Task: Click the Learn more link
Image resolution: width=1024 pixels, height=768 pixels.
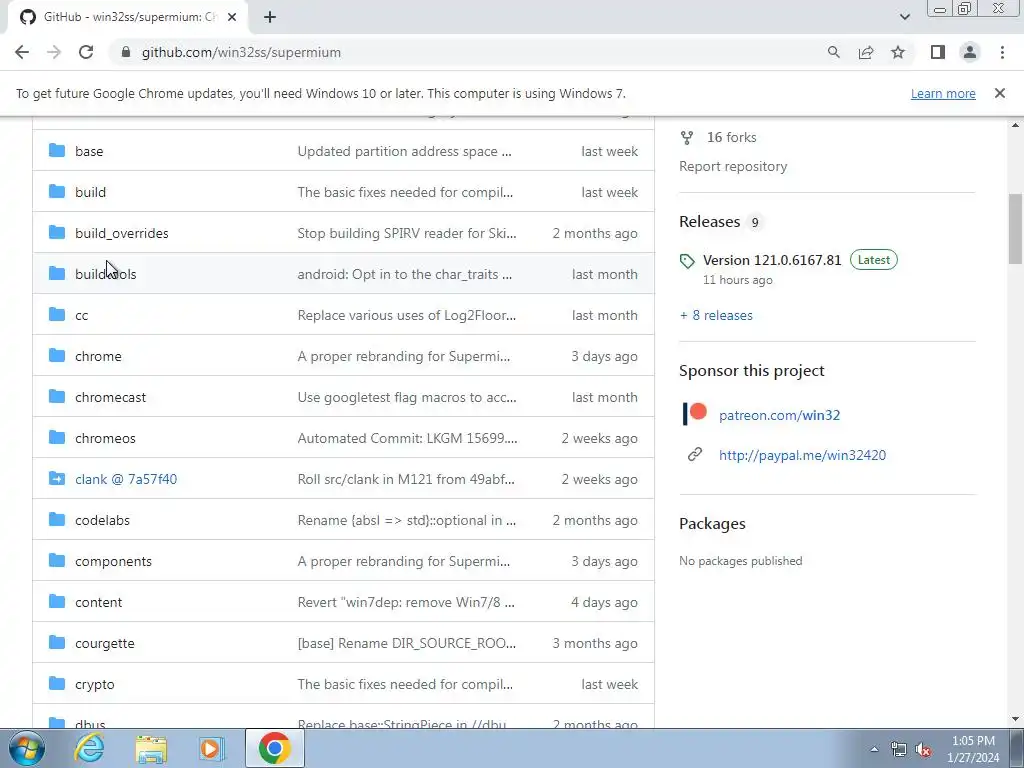Action: [943, 93]
